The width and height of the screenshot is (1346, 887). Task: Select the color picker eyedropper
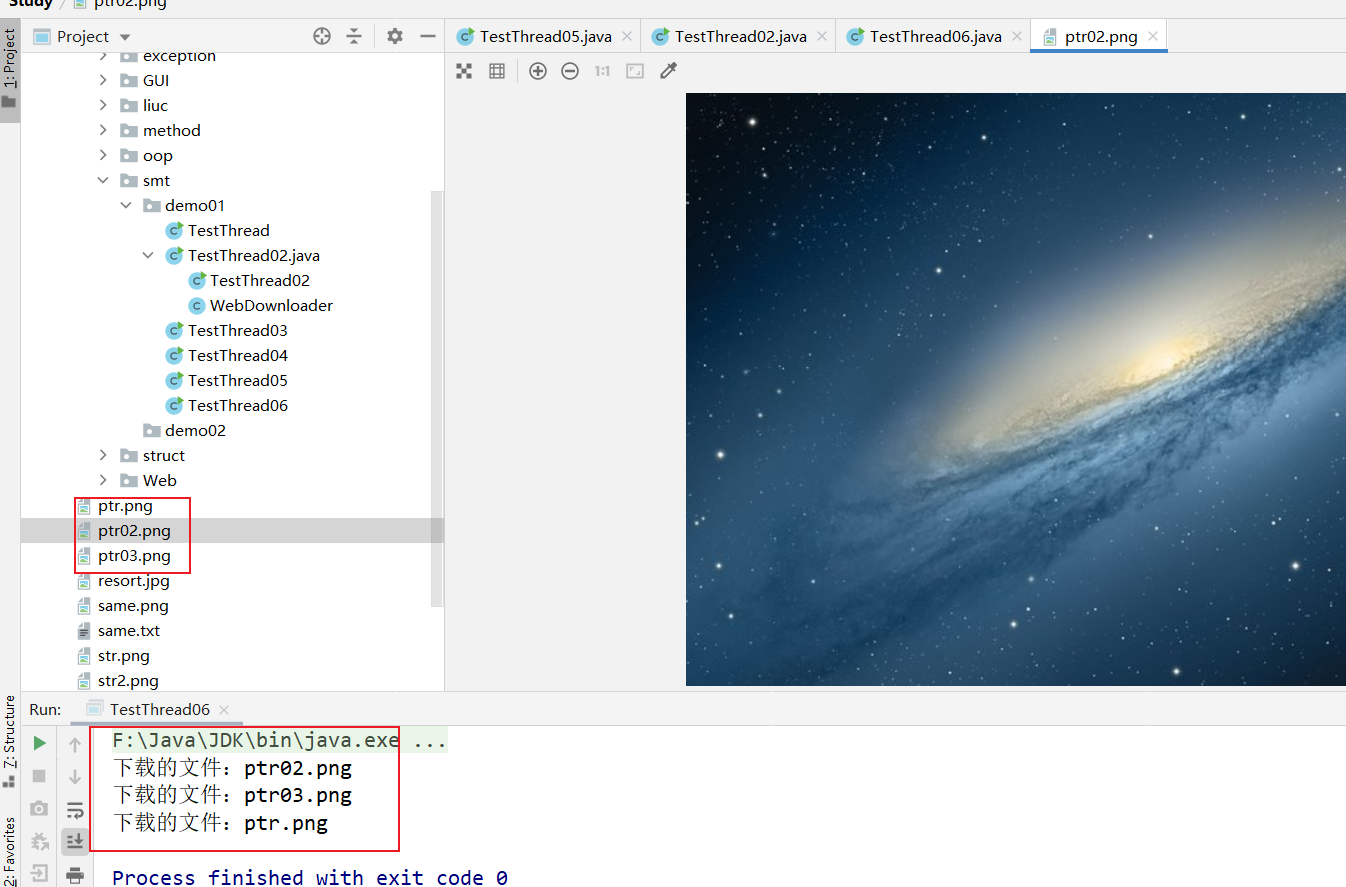tap(669, 71)
